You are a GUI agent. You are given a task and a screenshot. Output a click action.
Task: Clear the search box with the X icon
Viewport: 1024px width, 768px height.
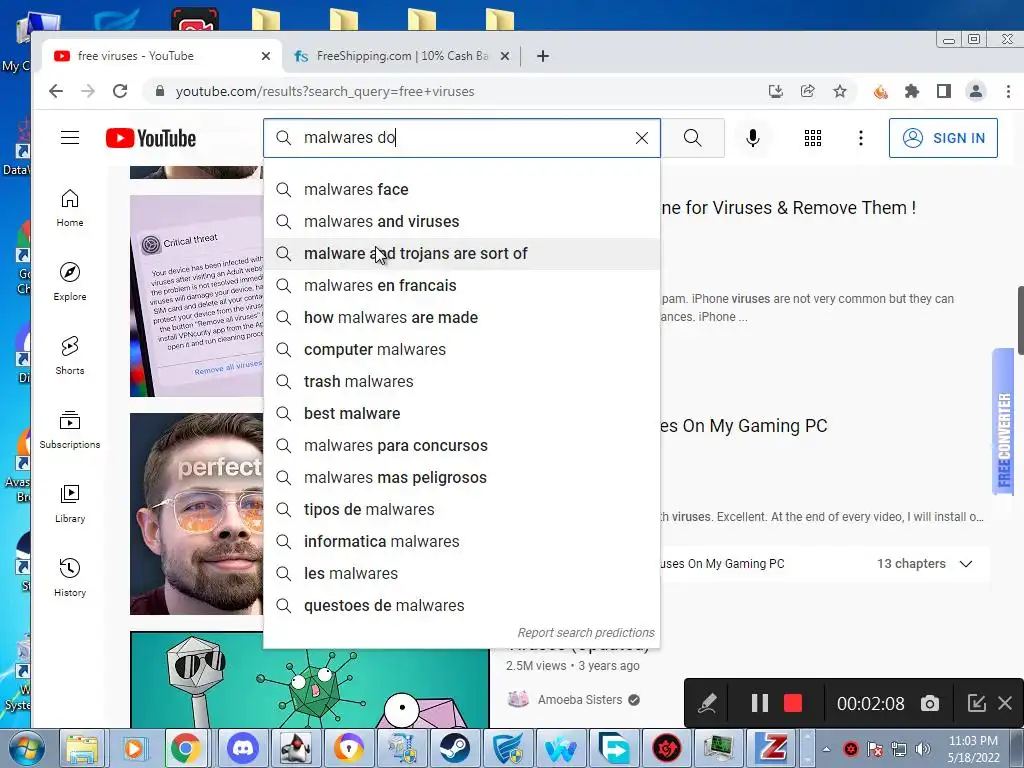coord(642,138)
